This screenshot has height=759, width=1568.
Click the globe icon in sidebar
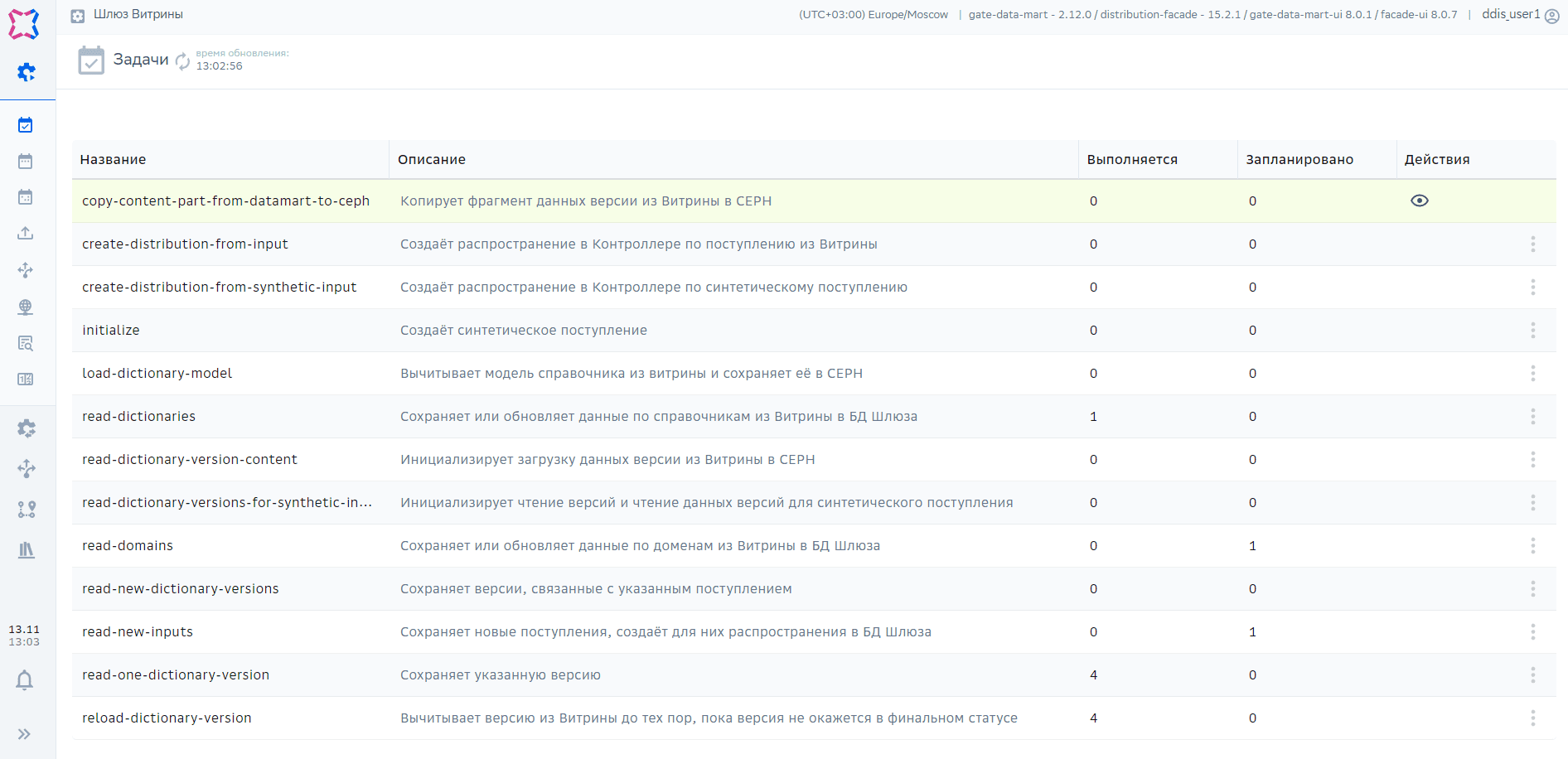26,307
